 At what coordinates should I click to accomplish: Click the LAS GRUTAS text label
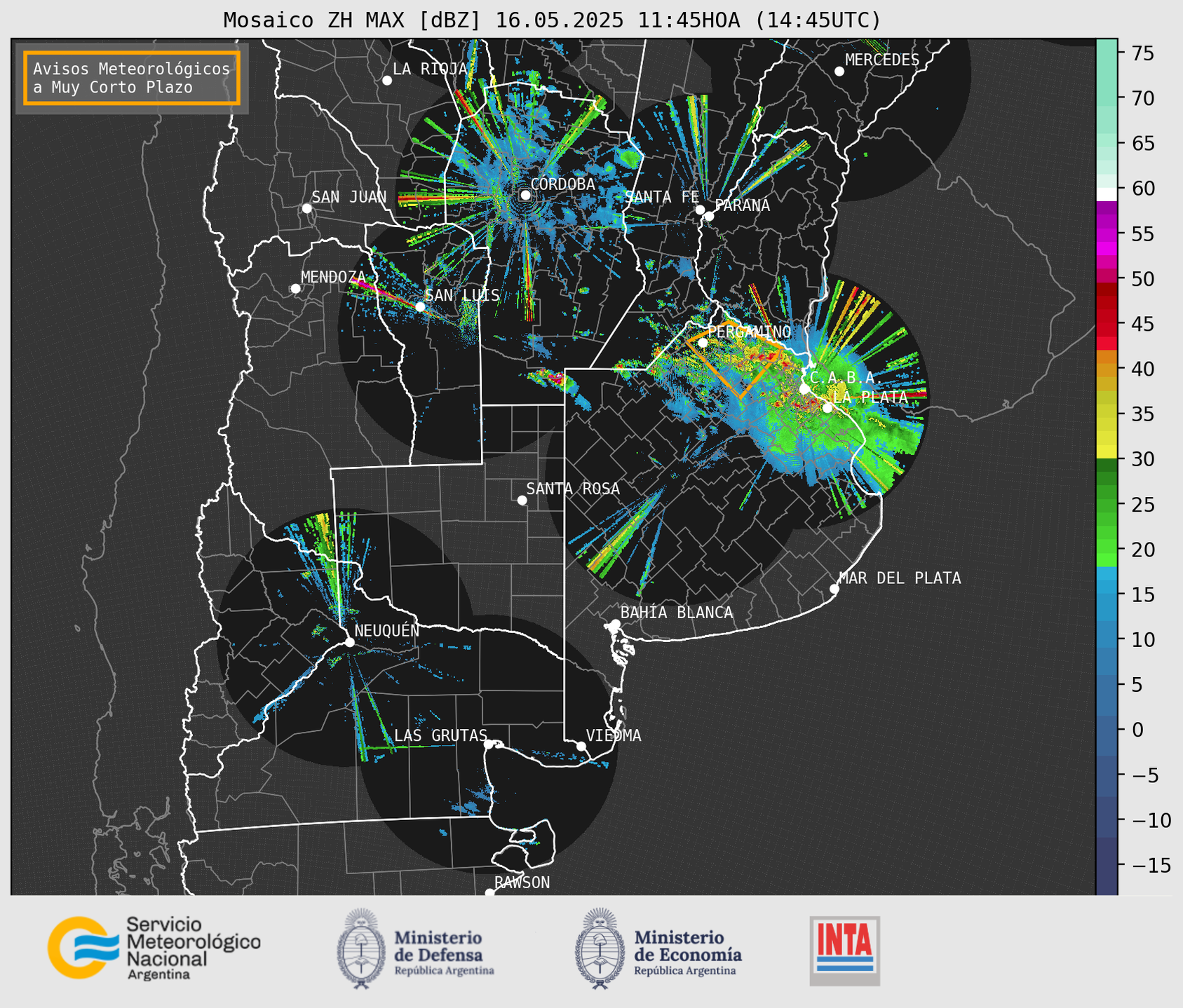440,735
